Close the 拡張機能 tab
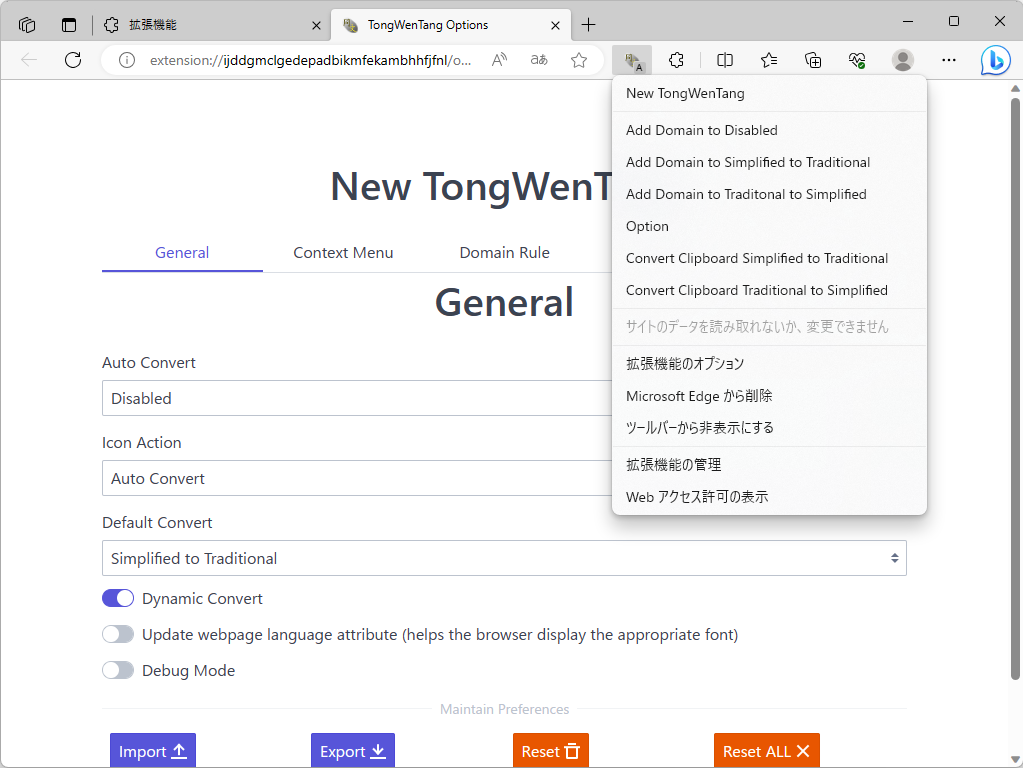 tap(316, 25)
